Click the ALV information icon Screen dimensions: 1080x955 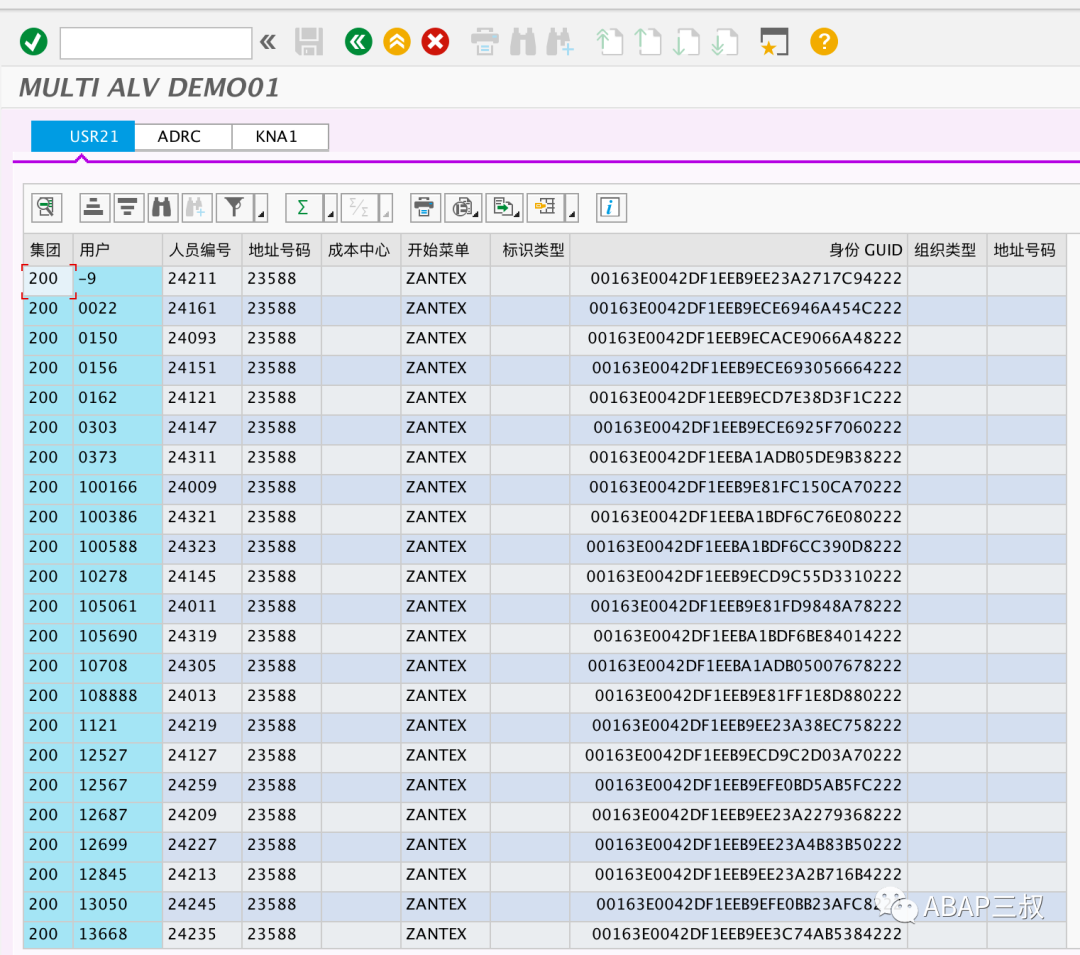(x=611, y=207)
